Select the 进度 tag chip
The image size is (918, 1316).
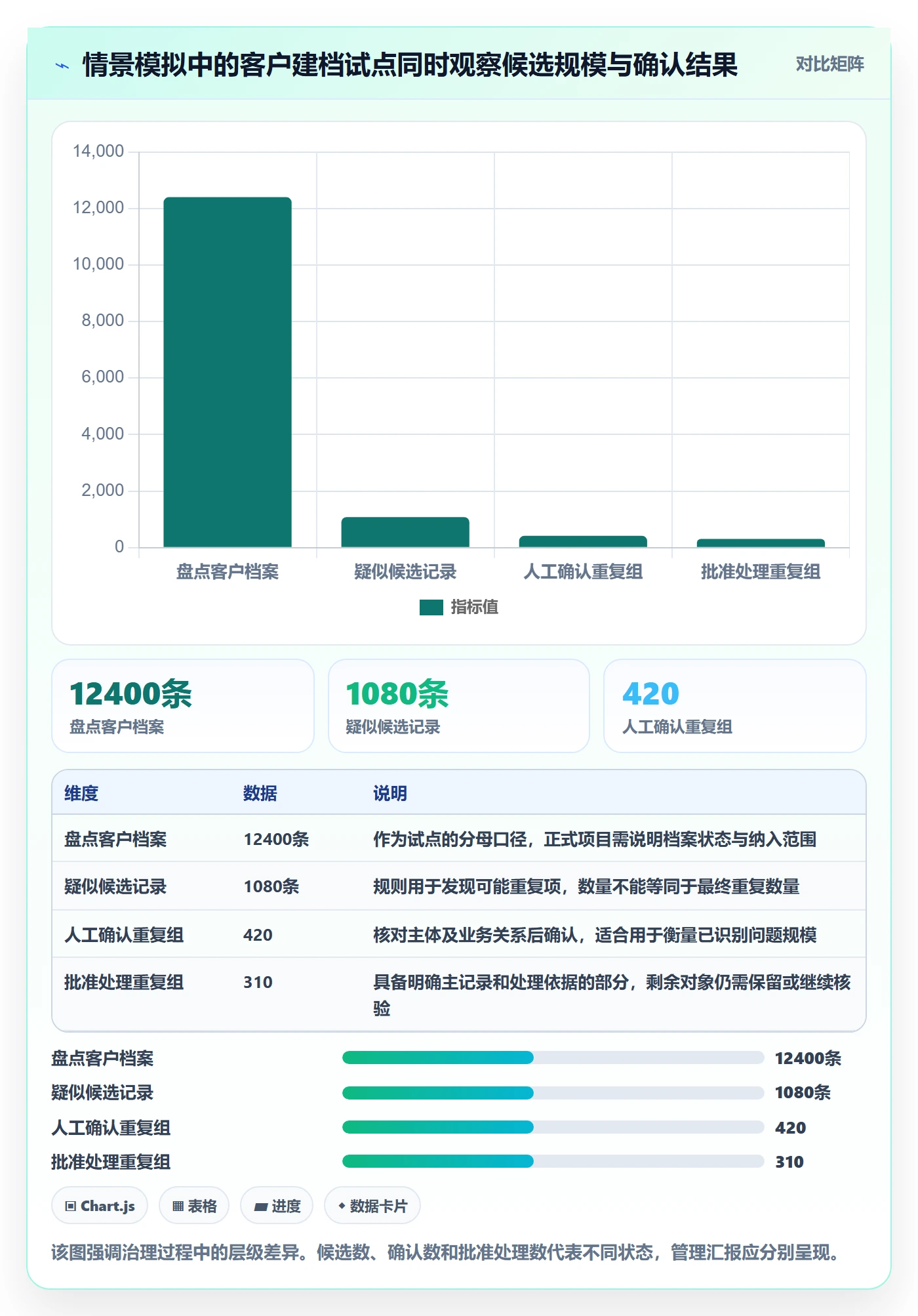pos(277,1206)
